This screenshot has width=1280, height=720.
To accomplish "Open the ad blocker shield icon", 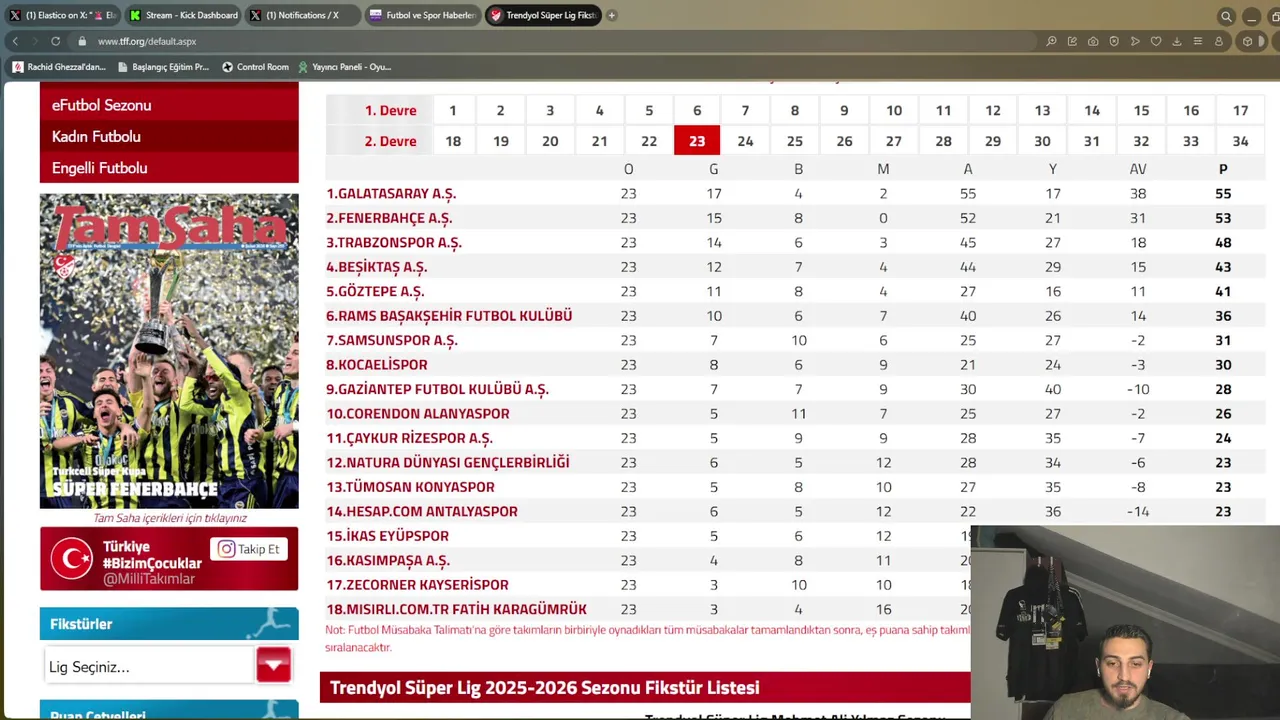I will (x=1114, y=41).
